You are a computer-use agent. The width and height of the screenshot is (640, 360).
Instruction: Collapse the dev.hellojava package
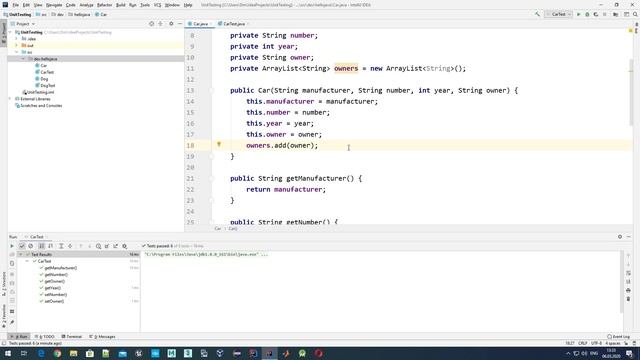point(23,59)
